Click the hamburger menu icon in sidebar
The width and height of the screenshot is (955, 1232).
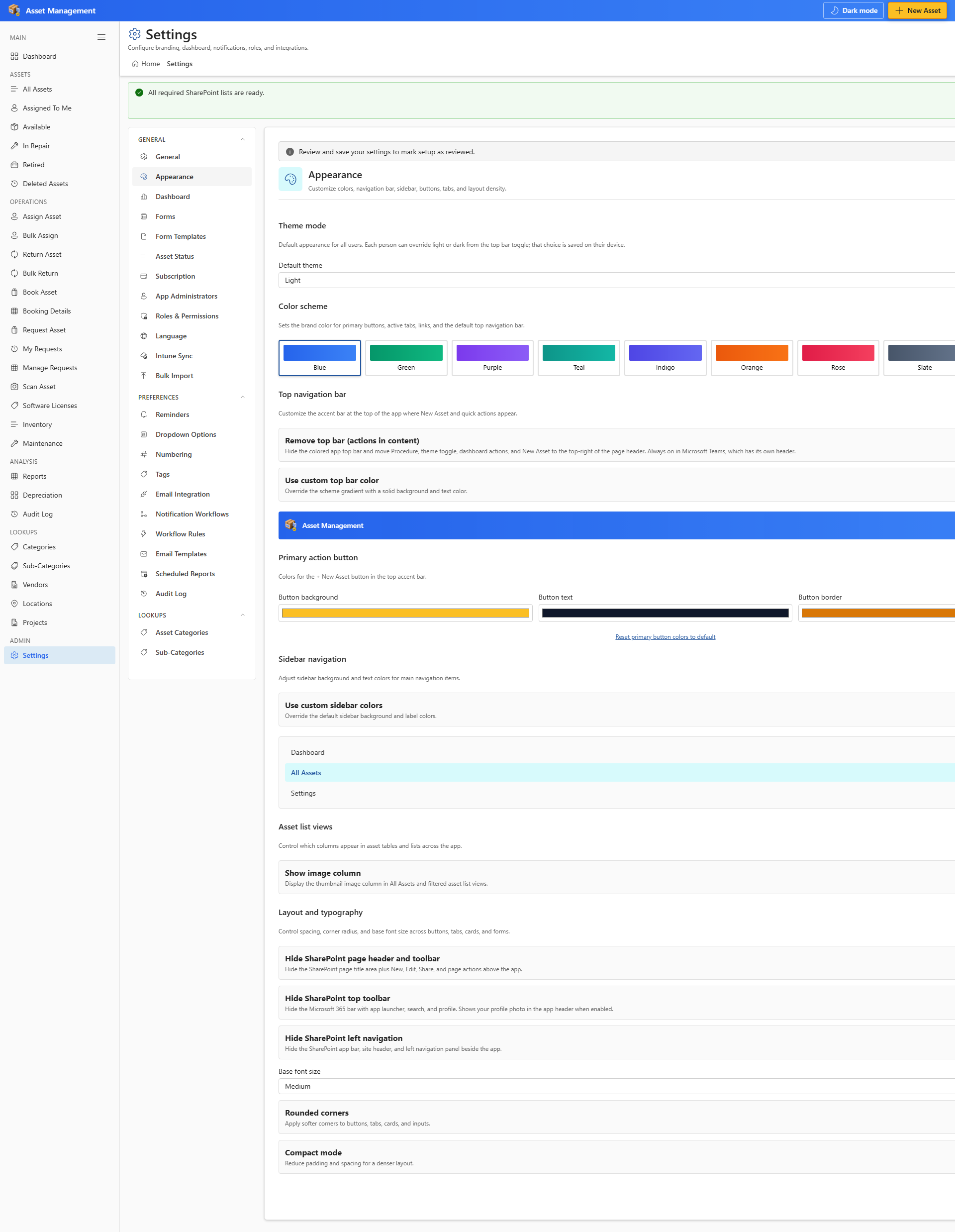coord(101,37)
